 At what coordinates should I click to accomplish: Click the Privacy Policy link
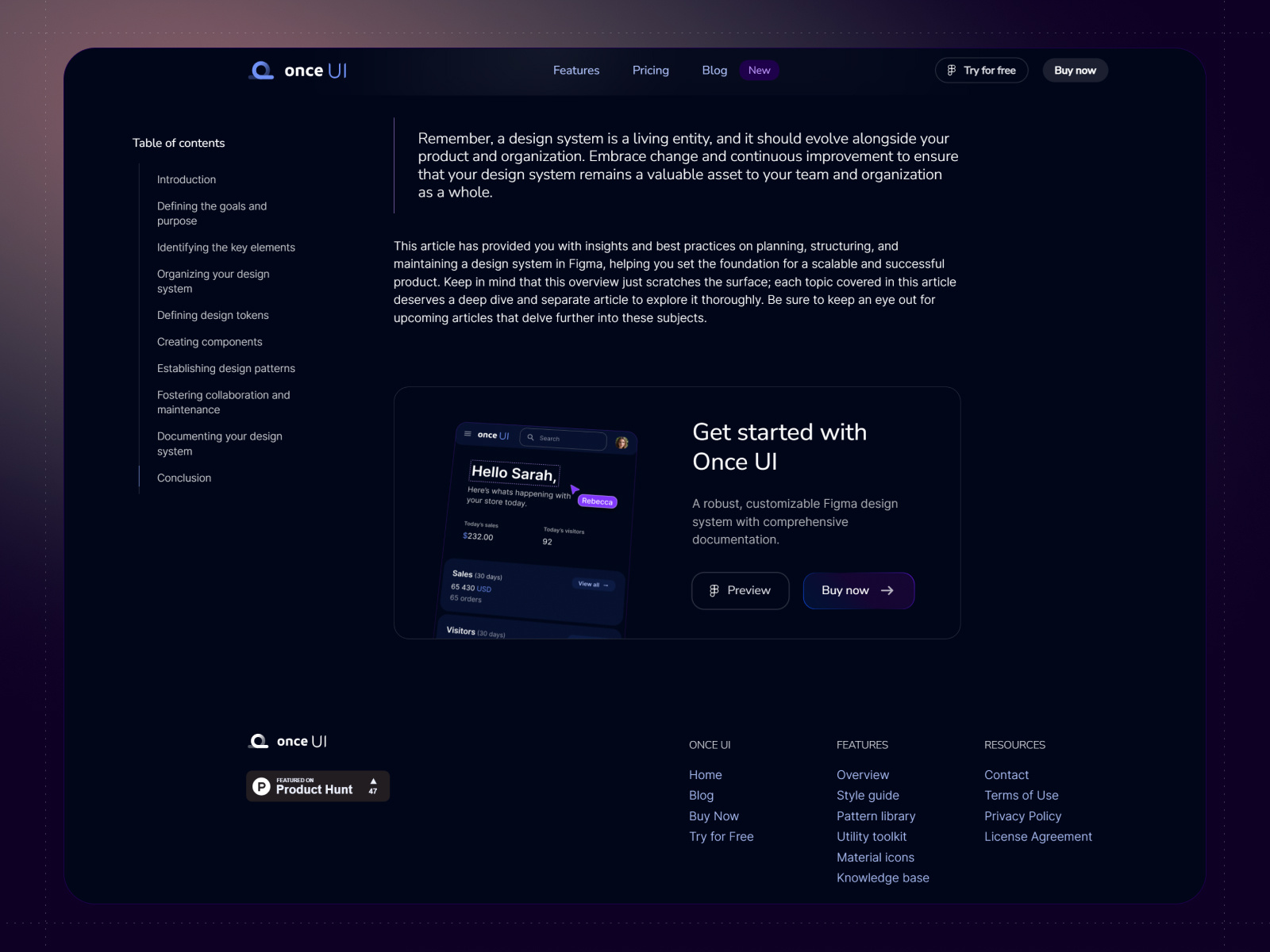point(1022,816)
